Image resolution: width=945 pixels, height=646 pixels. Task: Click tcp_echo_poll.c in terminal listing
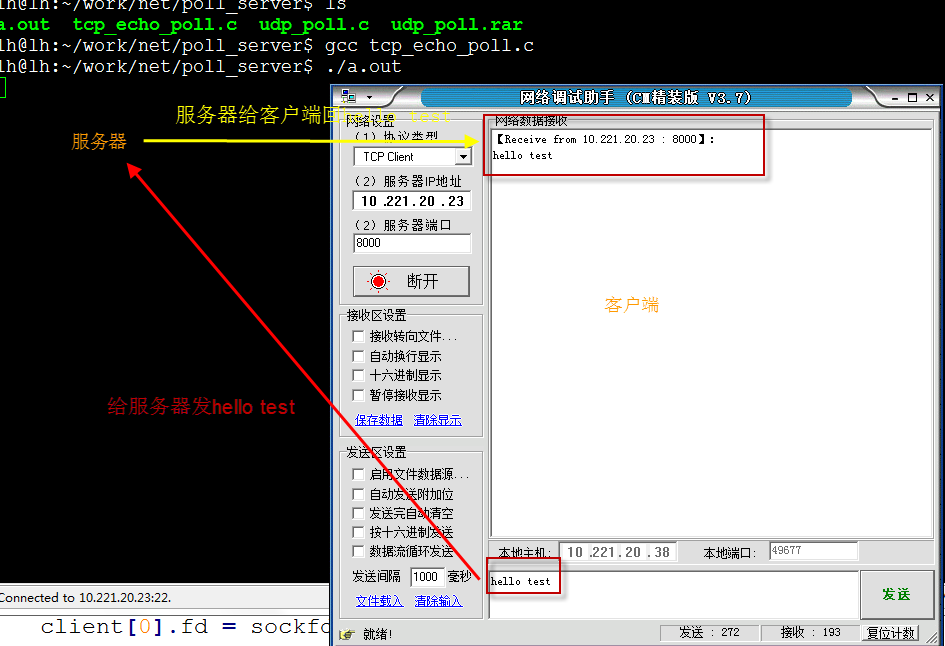pyautogui.click(x=155, y=25)
